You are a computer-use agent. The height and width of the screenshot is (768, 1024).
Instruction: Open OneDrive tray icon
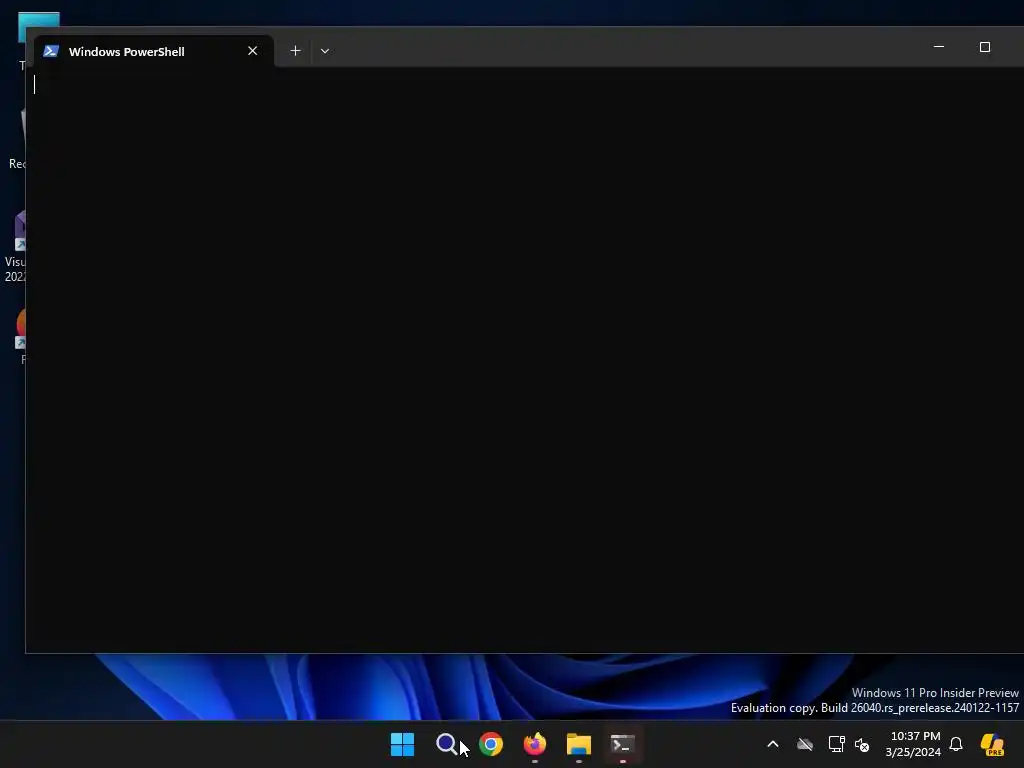click(805, 744)
